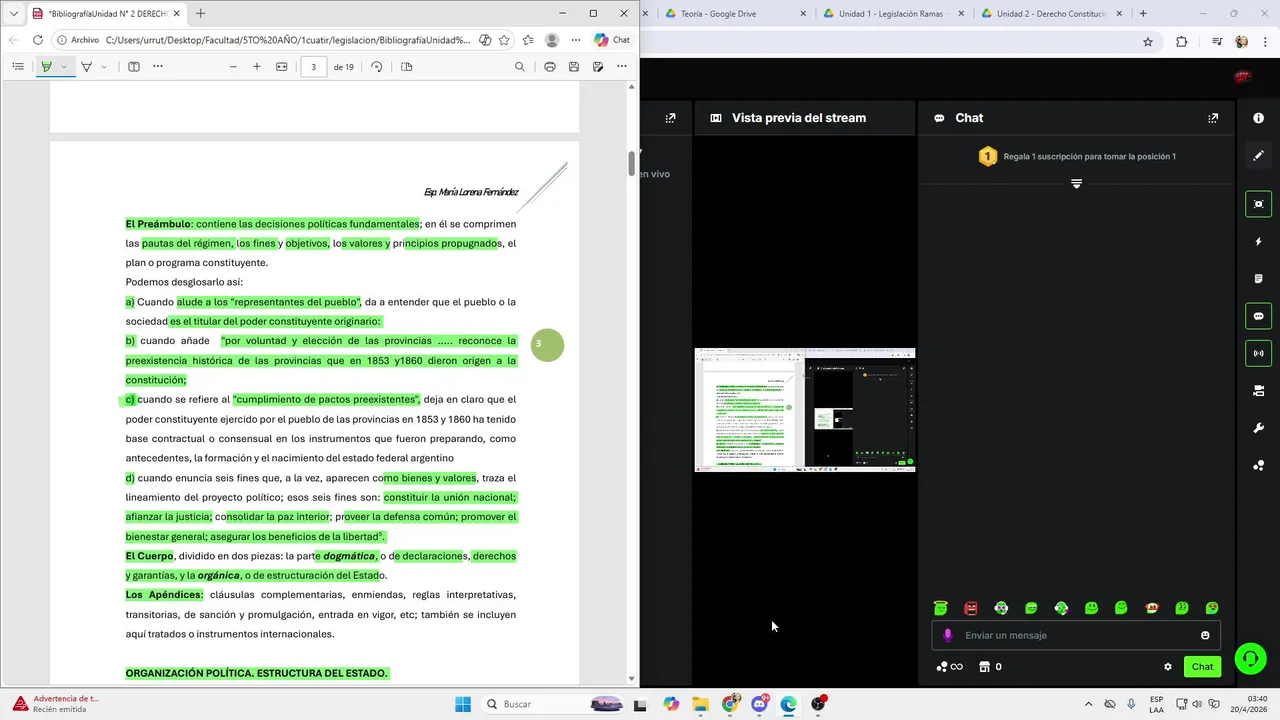Zoom in on the PDF document
1280x720 pixels.
coord(257,67)
